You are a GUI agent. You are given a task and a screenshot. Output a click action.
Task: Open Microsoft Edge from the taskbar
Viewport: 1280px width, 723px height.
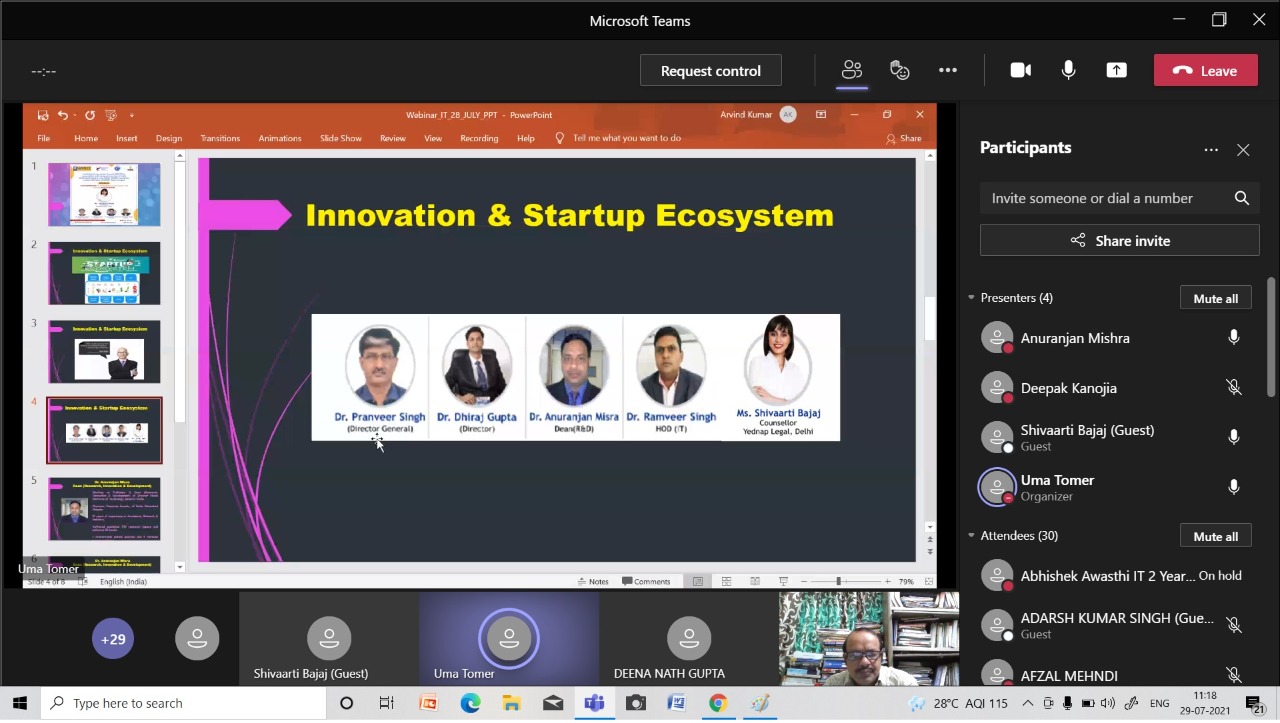click(x=470, y=703)
